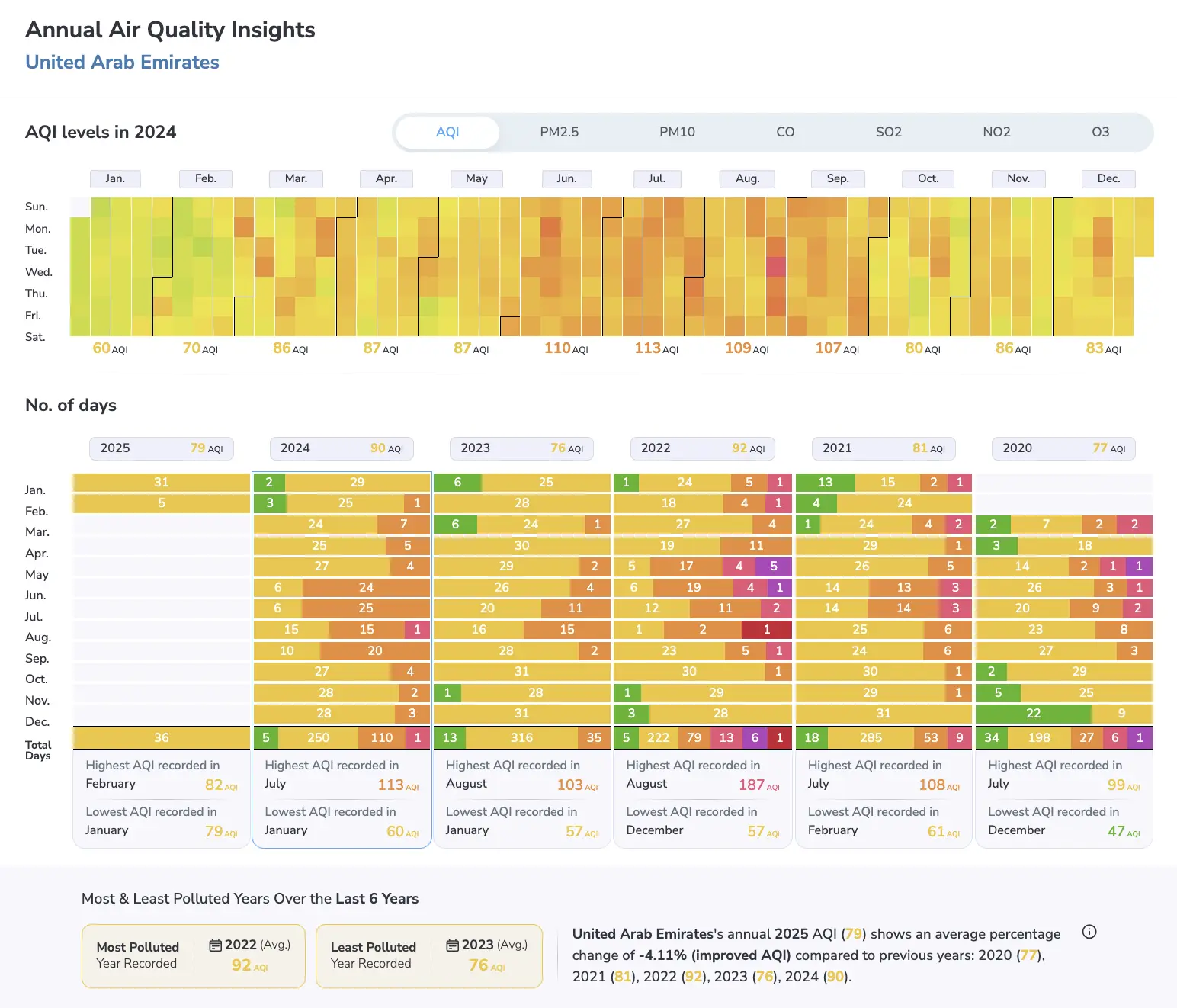Click 2021 total segment showing 285

[871, 737]
